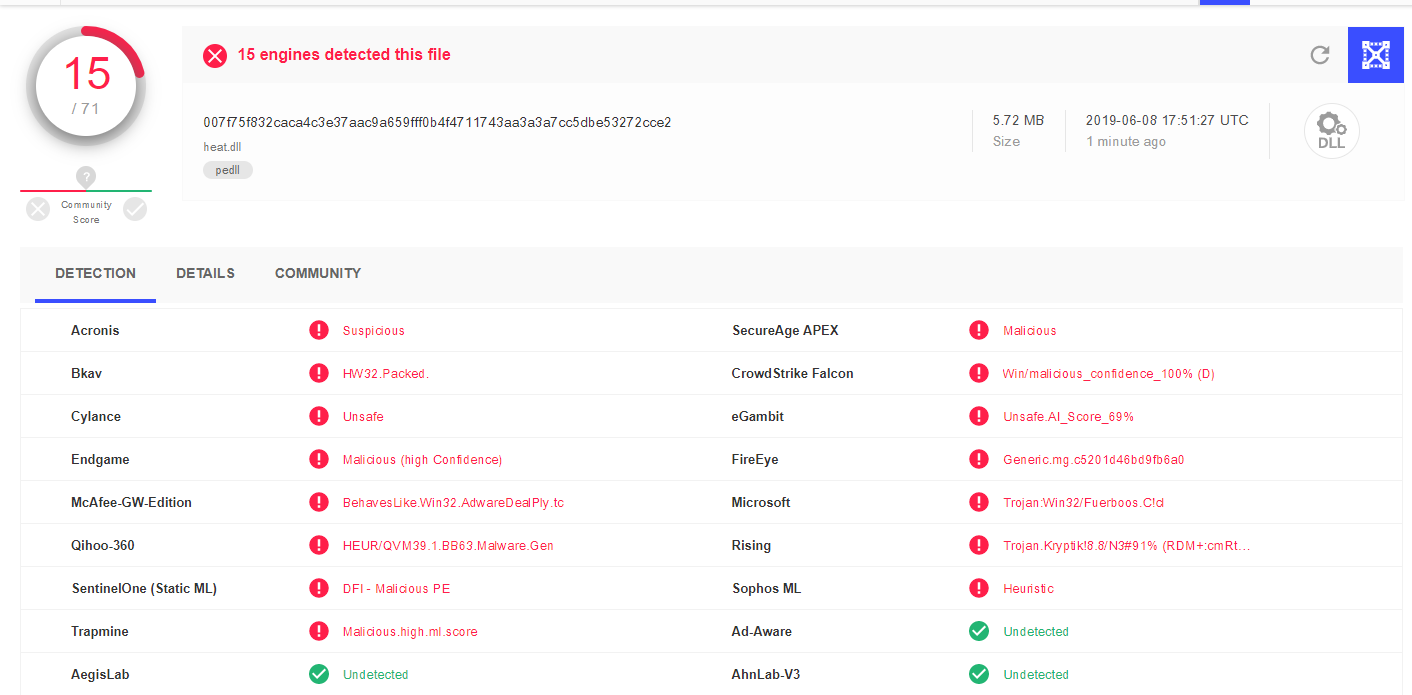This screenshot has width=1412, height=695.
Task: Click the AegisLab green check icon
Action: pyautogui.click(x=319, y=674)
